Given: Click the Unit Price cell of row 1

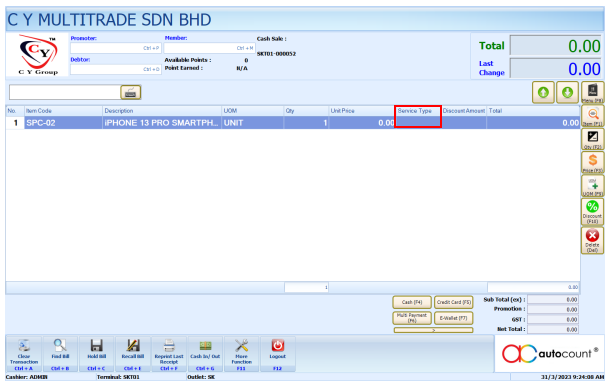Looking at the screenshot, I should point(362,123).
